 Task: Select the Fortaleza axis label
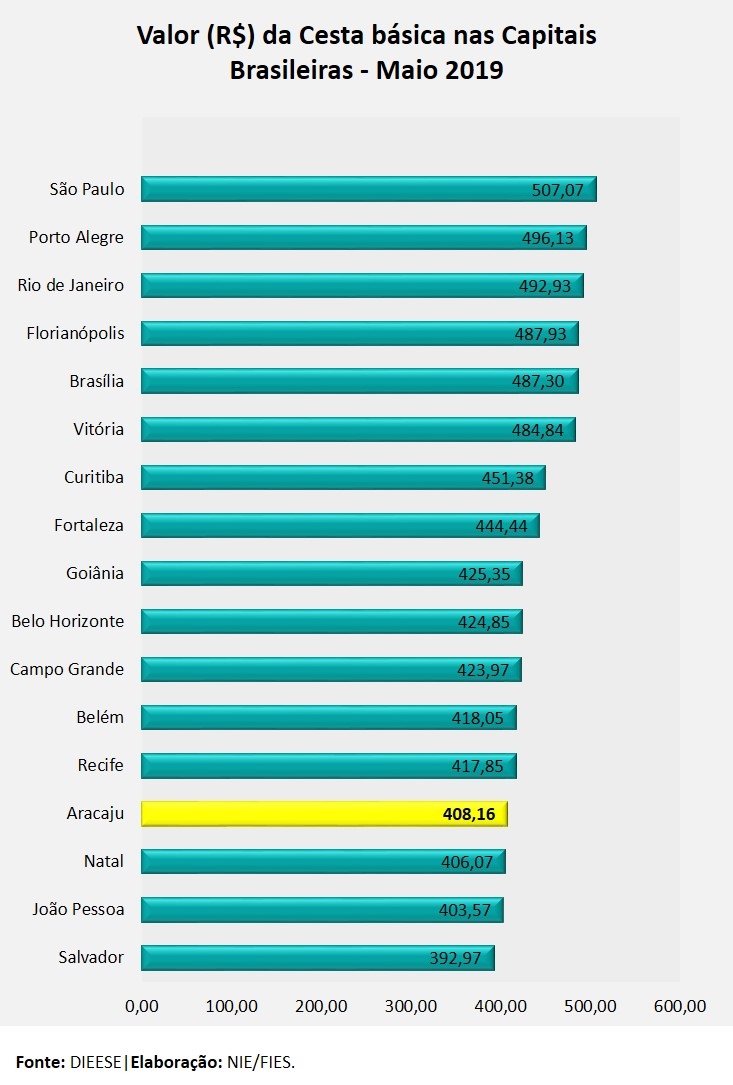(89, 525)
